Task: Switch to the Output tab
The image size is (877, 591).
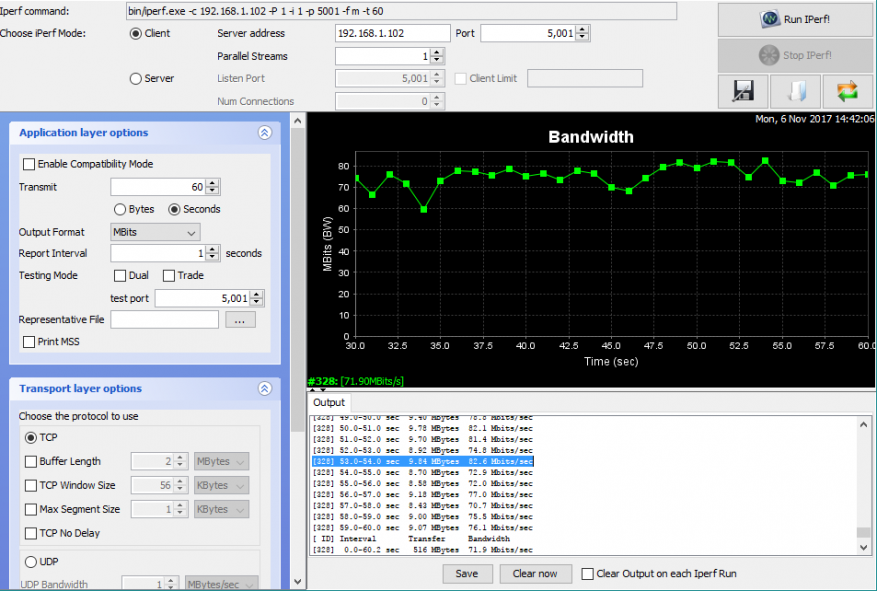Action: 329,402
